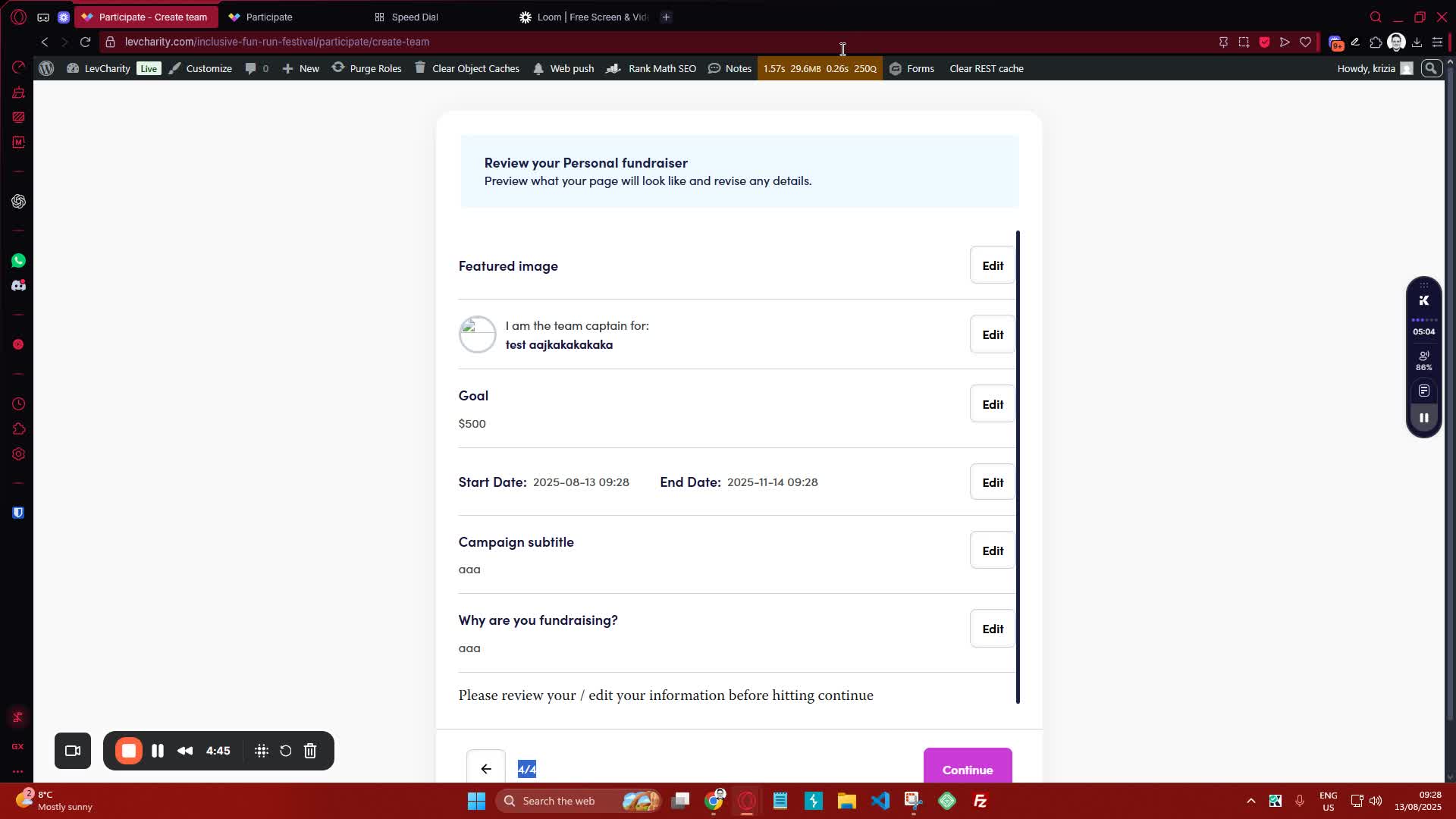Switch to the Loom browser tab

pyautogui.click(x=584, y=17)
